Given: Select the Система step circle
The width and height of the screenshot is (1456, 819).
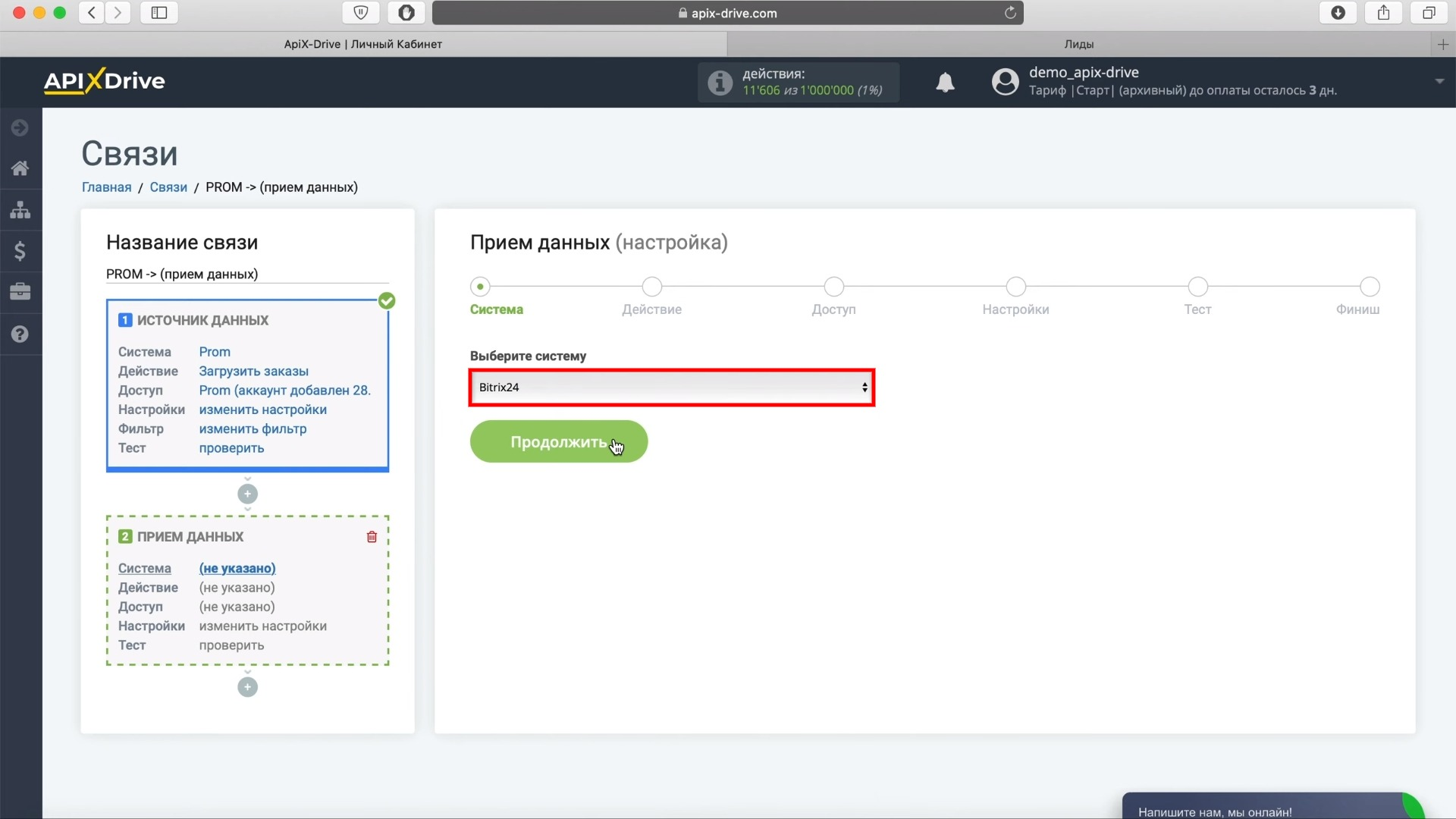Looking at the screenshot, I should pyautogui.click(x=480, y=287).
